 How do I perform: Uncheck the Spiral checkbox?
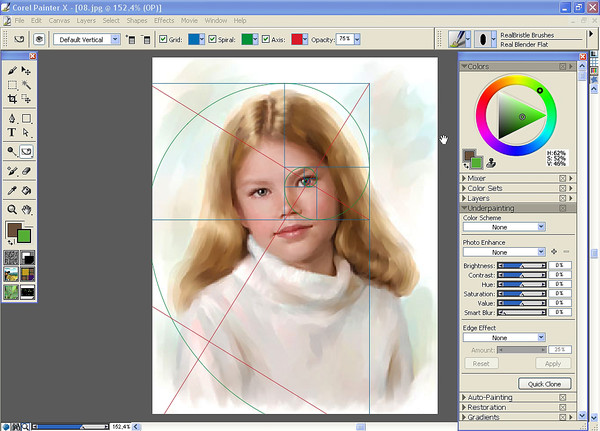click(212, 39)
